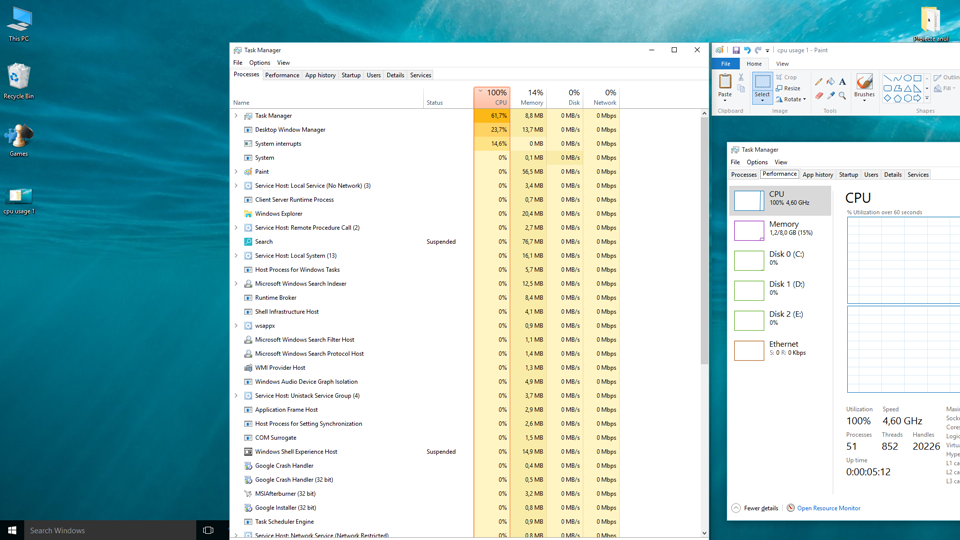The image size is (960, 540).
Task: Sort processes by the CPU column header
Action: point(492,97)
